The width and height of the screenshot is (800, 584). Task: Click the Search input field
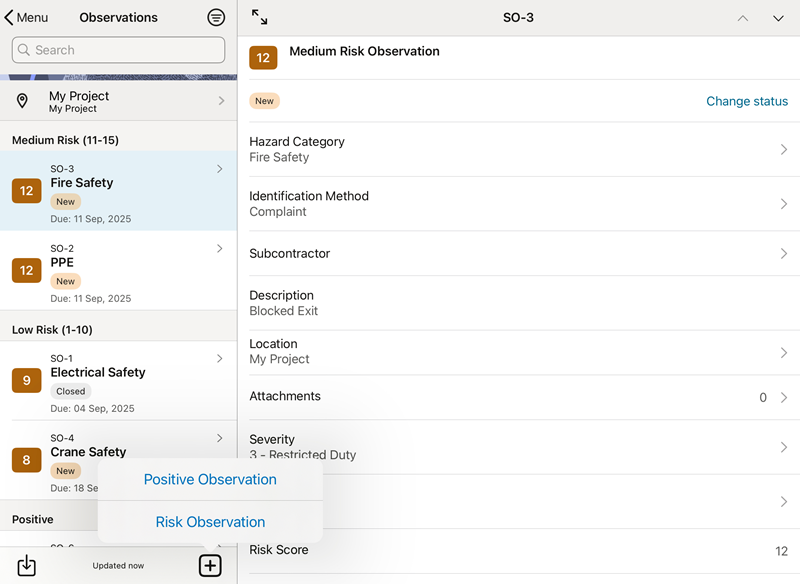click(118, 50)
